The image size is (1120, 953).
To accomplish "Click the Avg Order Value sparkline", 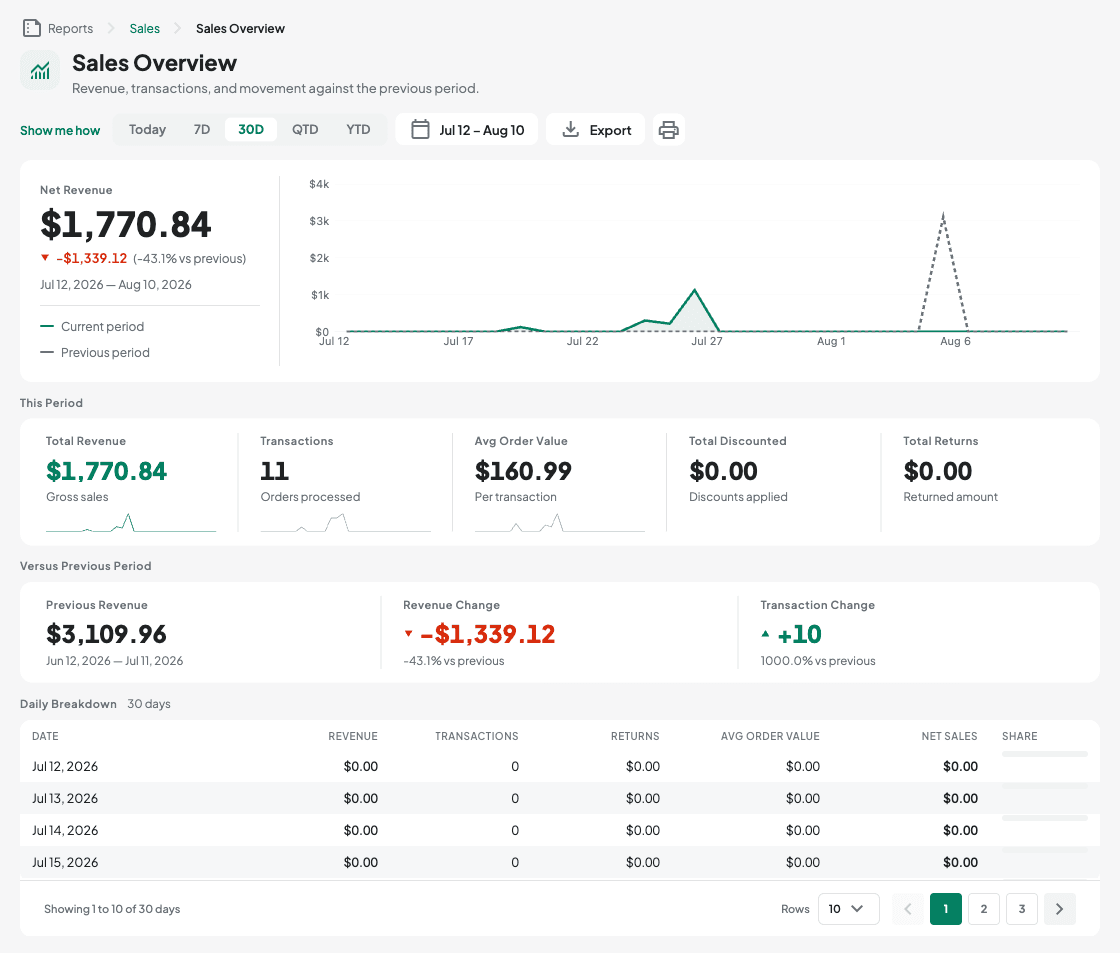I will pyautogui.click(x=559, y=522).
